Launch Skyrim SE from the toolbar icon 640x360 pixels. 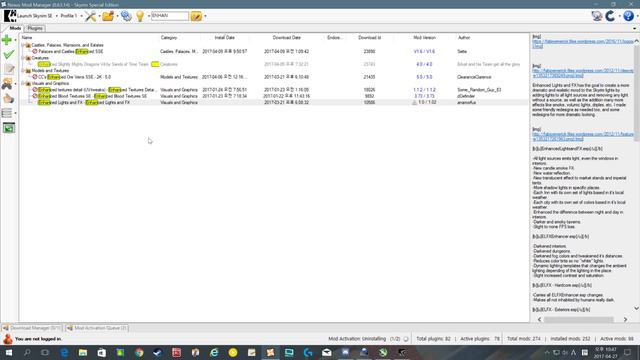pos(10,16)
